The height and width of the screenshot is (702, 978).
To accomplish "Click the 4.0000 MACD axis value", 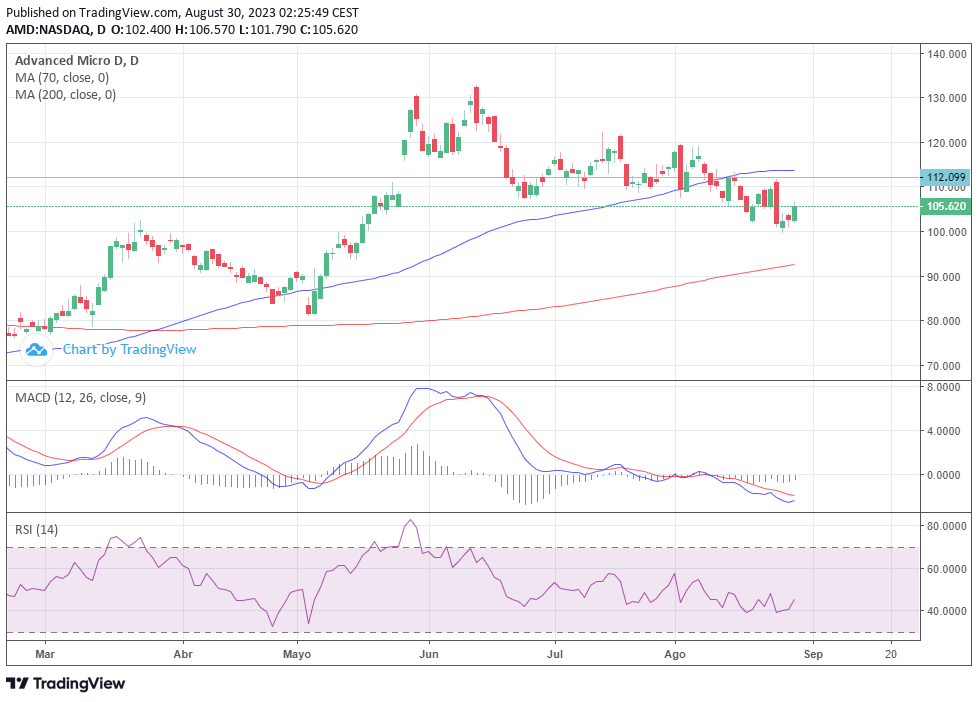I will tap(944, 431).
